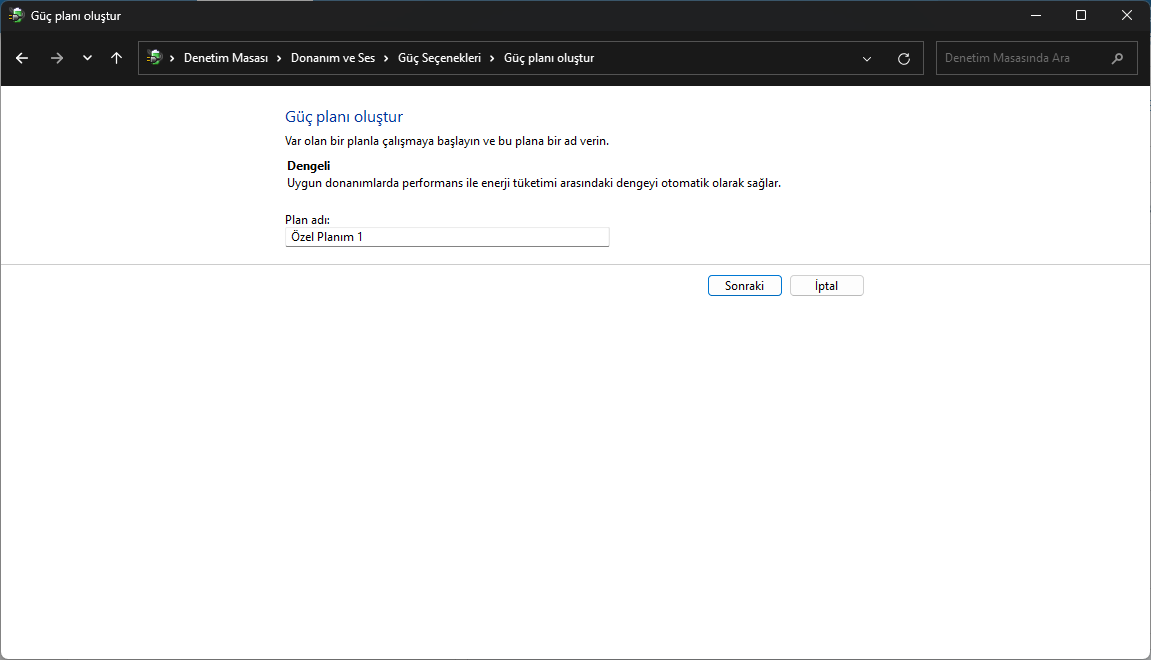Click the power plan icon in title bar
This screenshot has width=1151, height=660.
[16, 15]
